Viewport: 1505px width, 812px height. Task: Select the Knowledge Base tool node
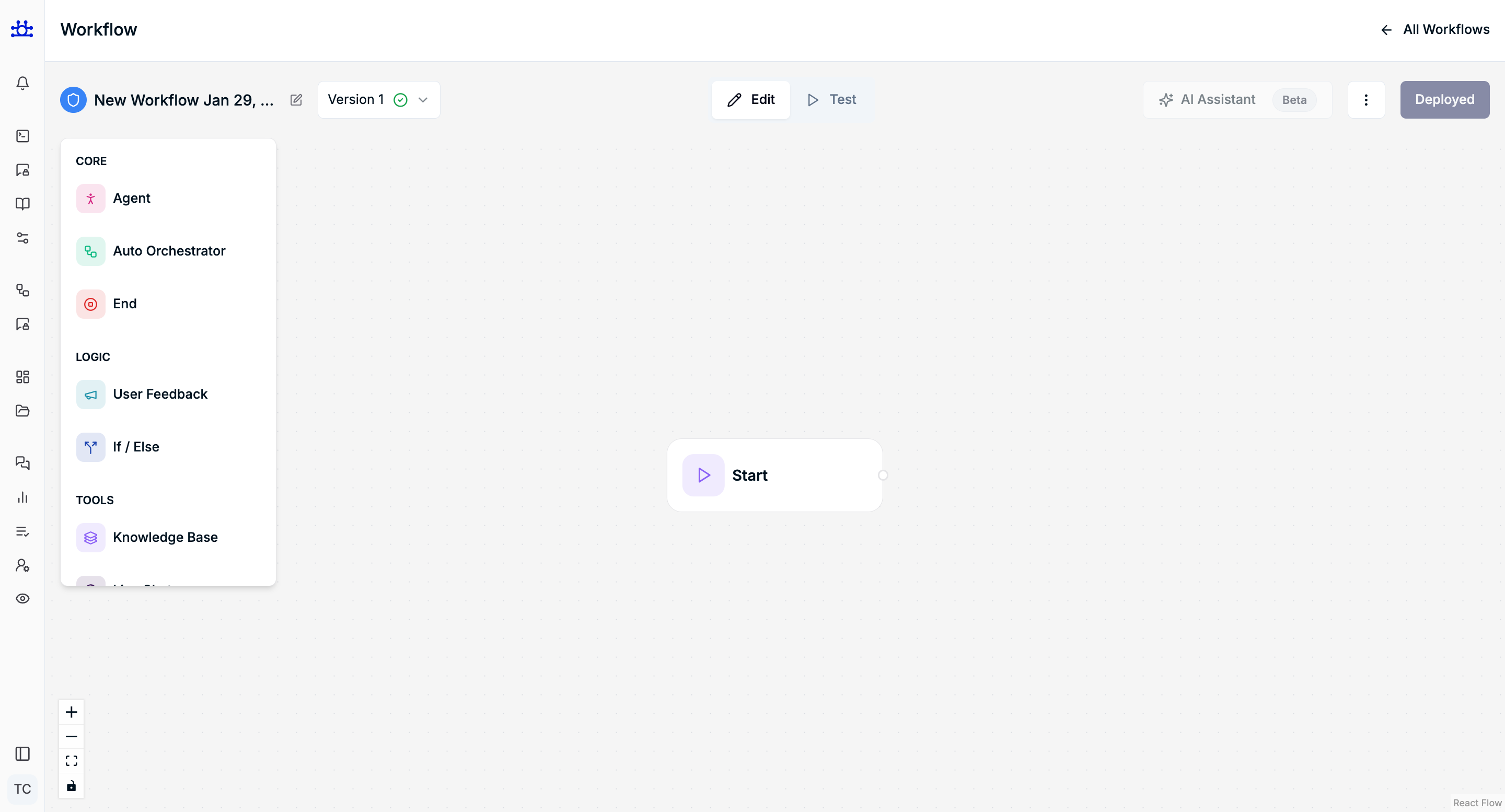point(165,538)
